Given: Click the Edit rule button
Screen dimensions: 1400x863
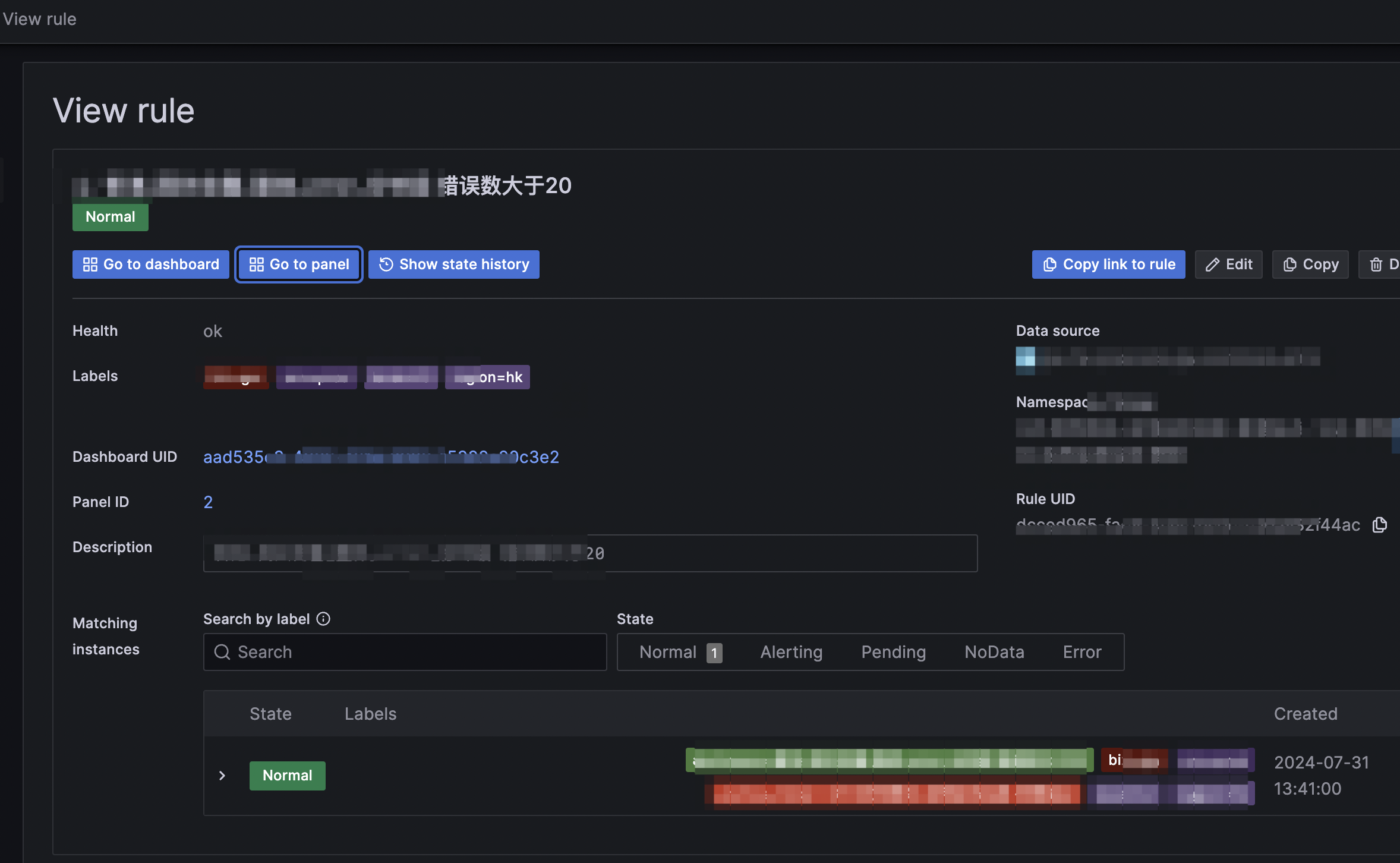Looking at the screenshot, I should point(1229,264).
